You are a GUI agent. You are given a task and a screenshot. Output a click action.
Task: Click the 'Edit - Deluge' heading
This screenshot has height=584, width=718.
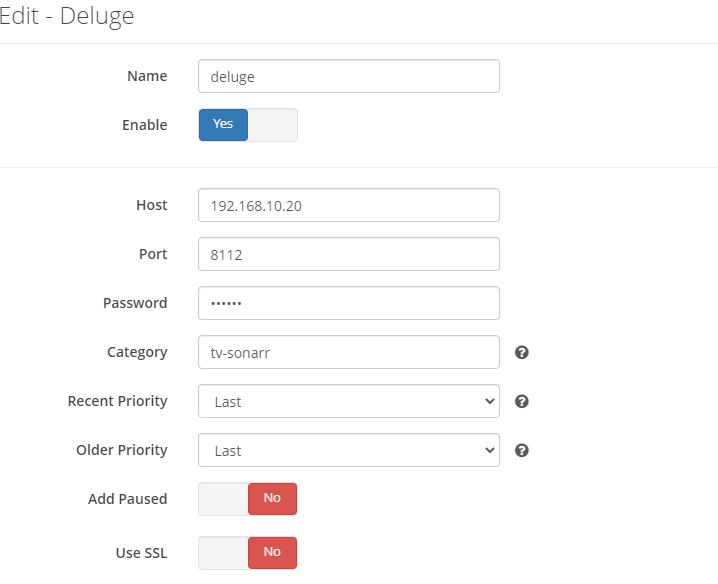click(x=67, y=16)
